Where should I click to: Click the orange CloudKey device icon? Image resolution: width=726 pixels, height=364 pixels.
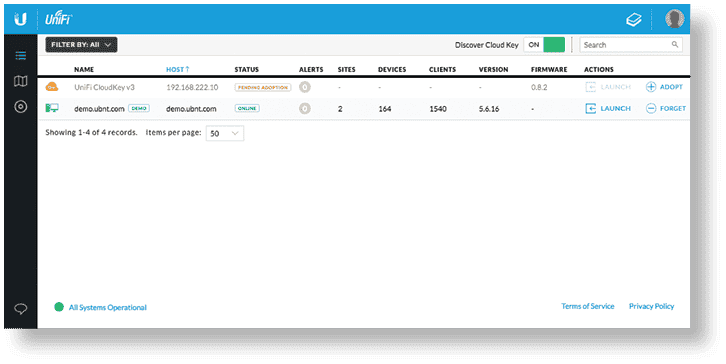click(52, 86)
